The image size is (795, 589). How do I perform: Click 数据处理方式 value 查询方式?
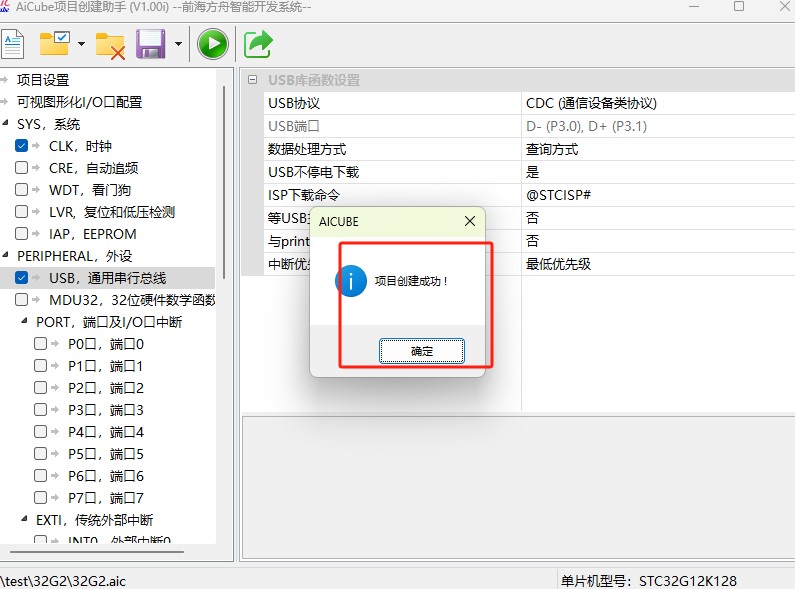[552, 149]
